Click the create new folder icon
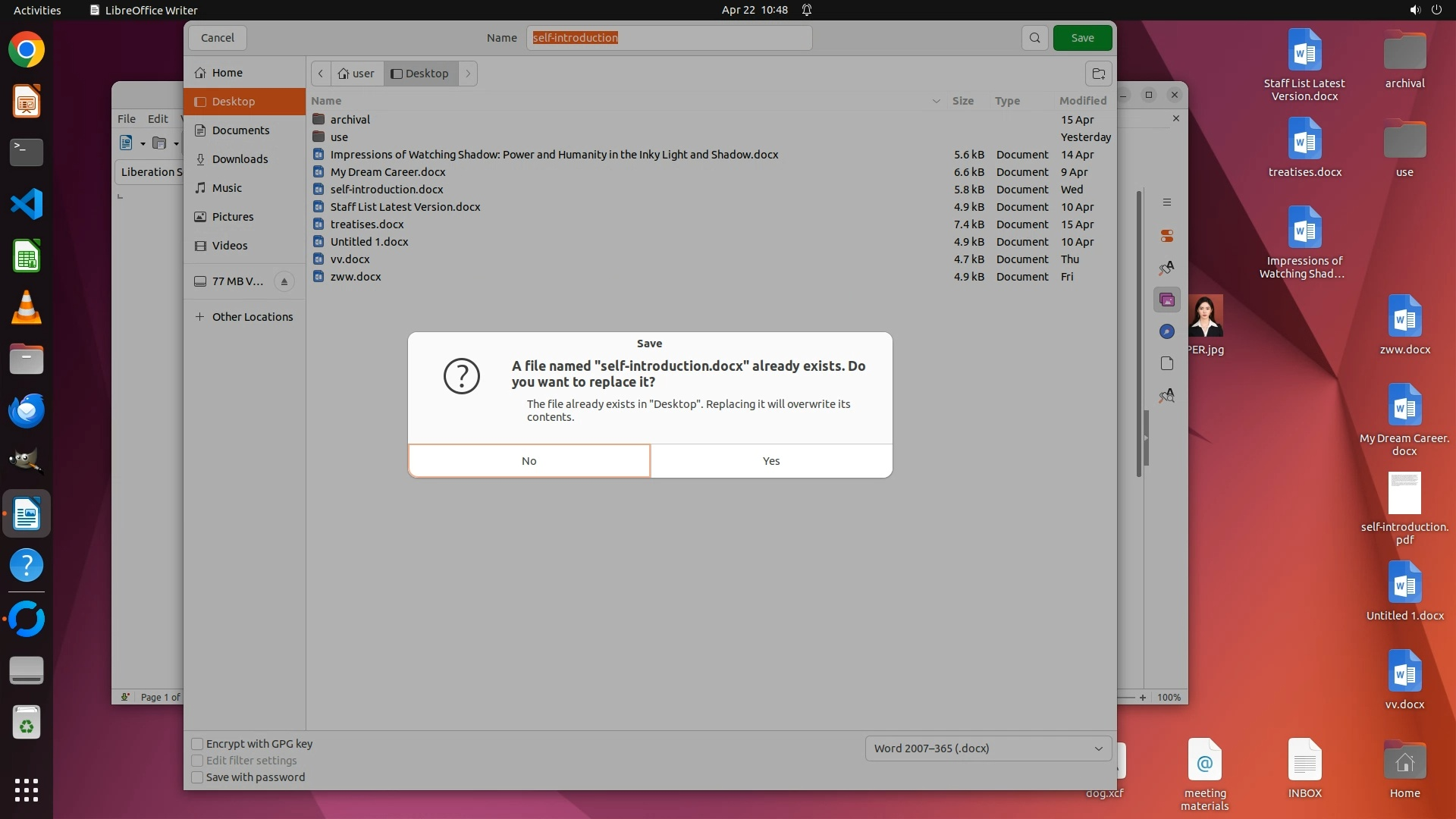 [x=1098, y=74]
